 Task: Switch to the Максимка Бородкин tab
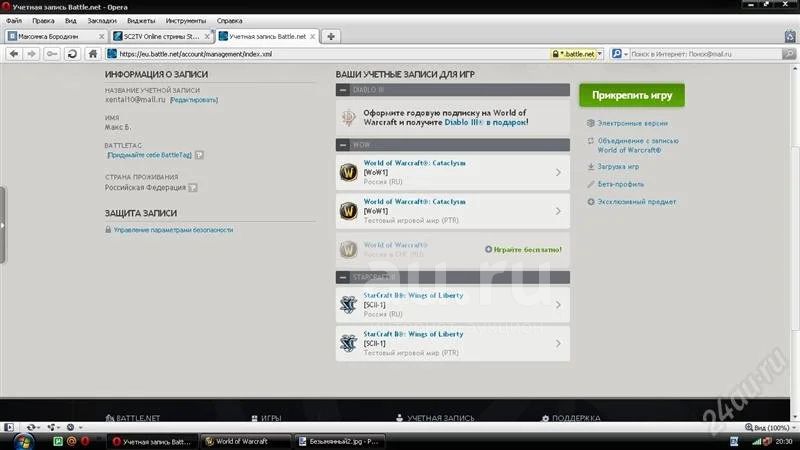(56, 36)
